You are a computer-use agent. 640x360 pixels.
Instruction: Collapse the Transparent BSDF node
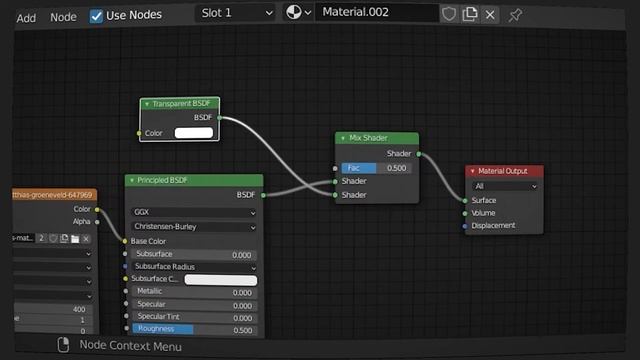147,104
